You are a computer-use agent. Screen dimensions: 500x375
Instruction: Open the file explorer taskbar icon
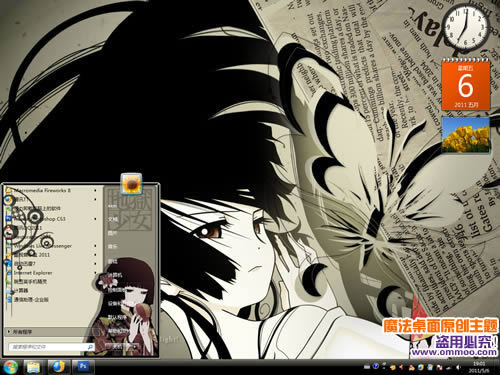33,367
